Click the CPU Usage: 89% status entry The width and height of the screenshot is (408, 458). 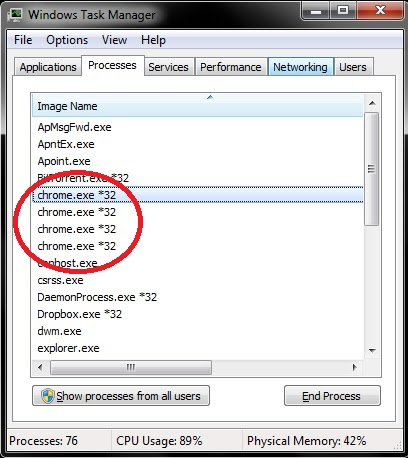159,441
